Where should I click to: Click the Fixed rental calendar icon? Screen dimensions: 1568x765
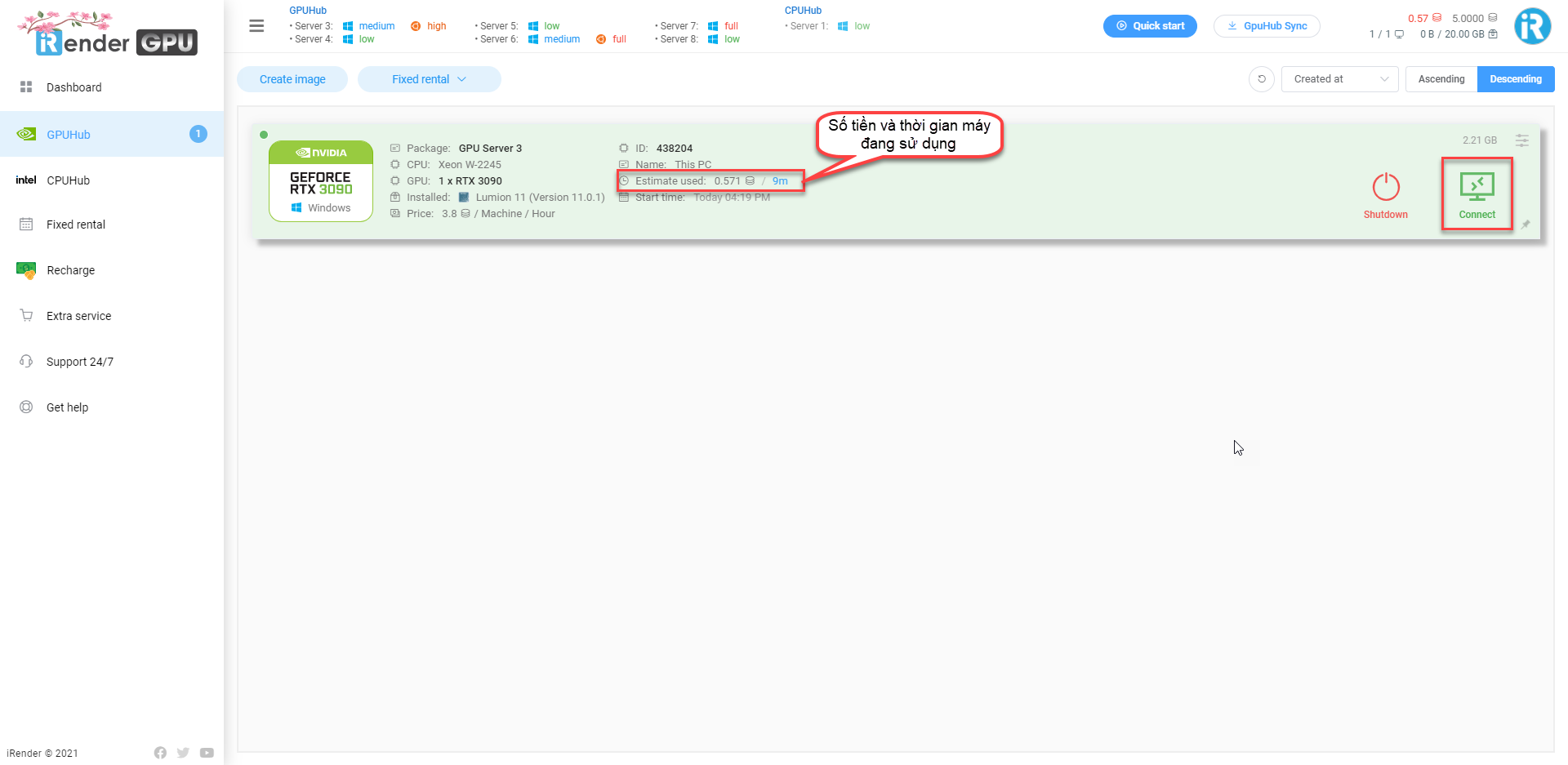click(26, 225)
